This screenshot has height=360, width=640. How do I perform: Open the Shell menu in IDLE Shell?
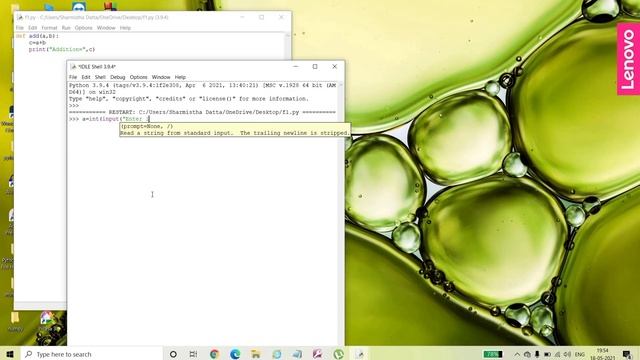[100, 77]
